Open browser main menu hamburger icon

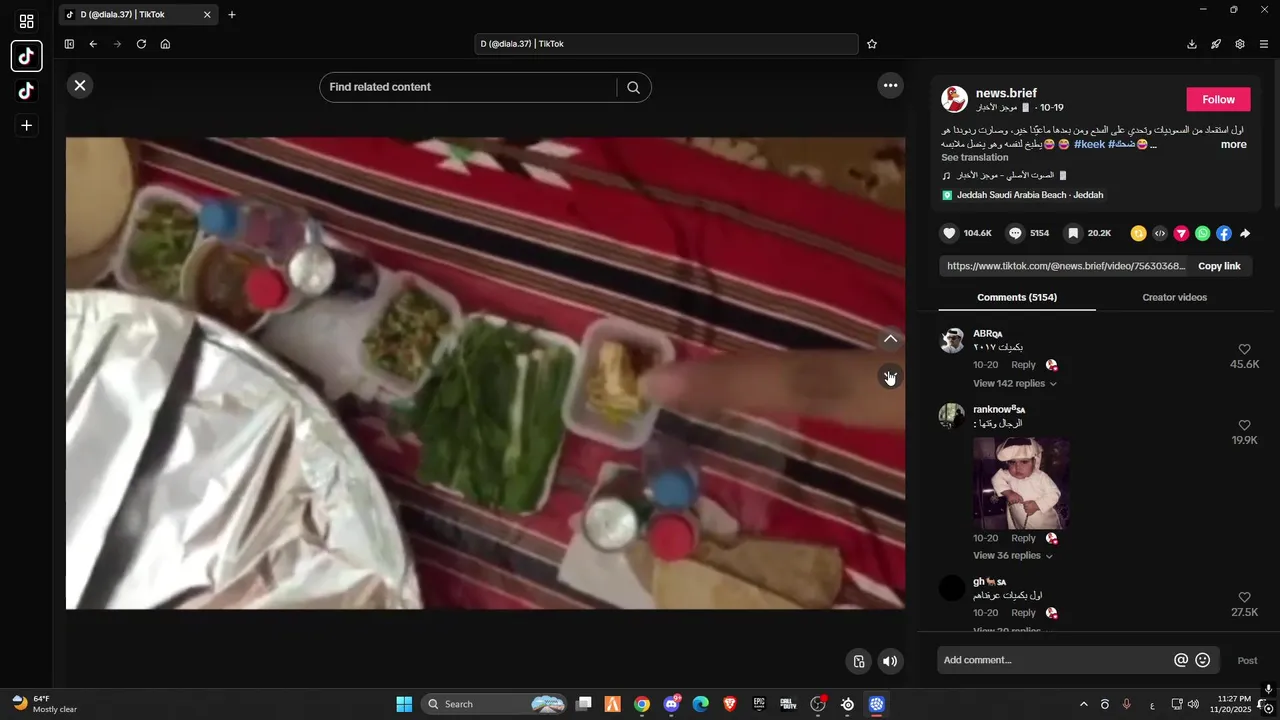pos(1264,44)
